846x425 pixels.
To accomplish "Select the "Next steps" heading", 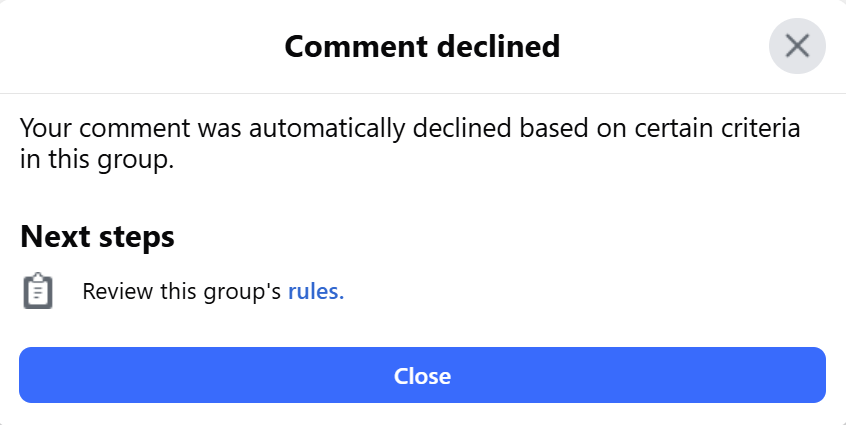I will (x=97, y=237).
